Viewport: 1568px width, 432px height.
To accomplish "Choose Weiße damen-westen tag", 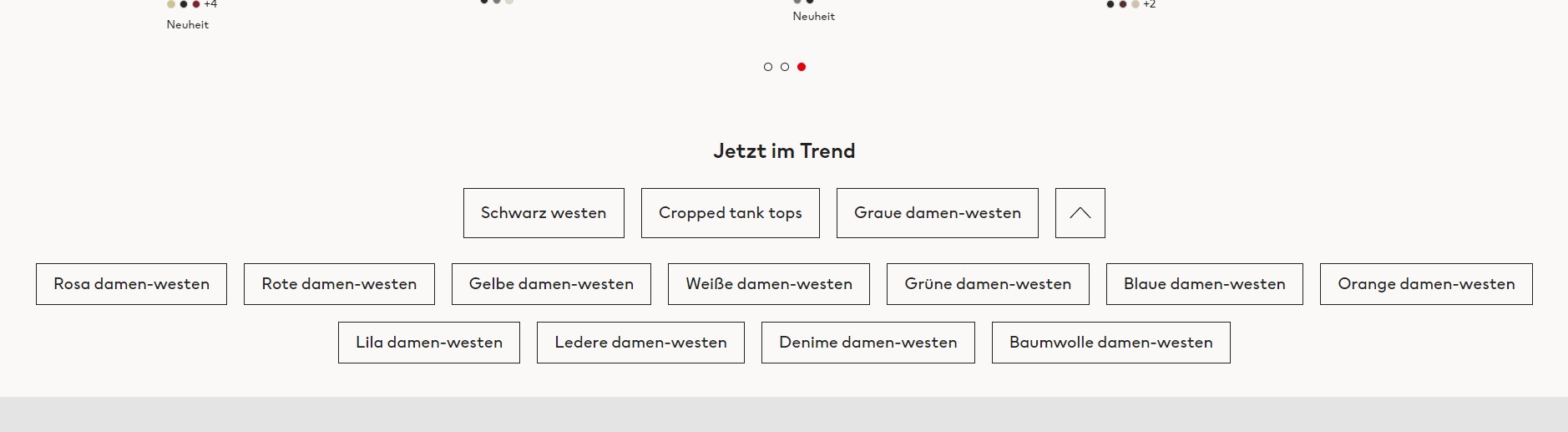I will 769,284.
